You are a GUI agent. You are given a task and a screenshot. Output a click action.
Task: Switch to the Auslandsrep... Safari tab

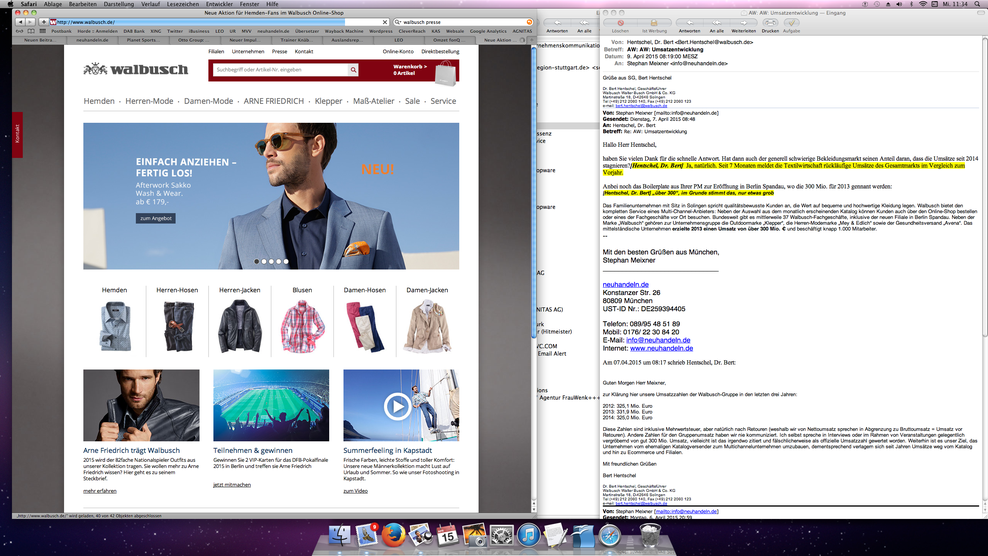(x=347, y=40)
